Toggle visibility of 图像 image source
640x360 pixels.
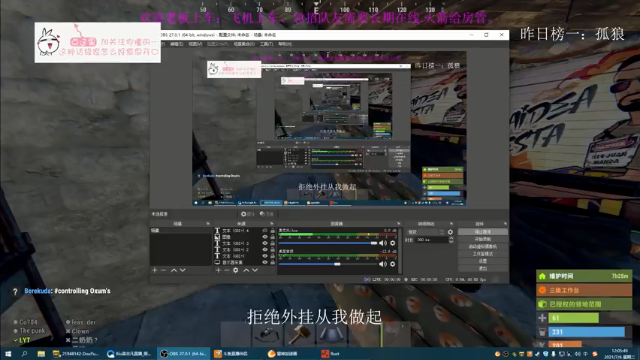point(265,237)
